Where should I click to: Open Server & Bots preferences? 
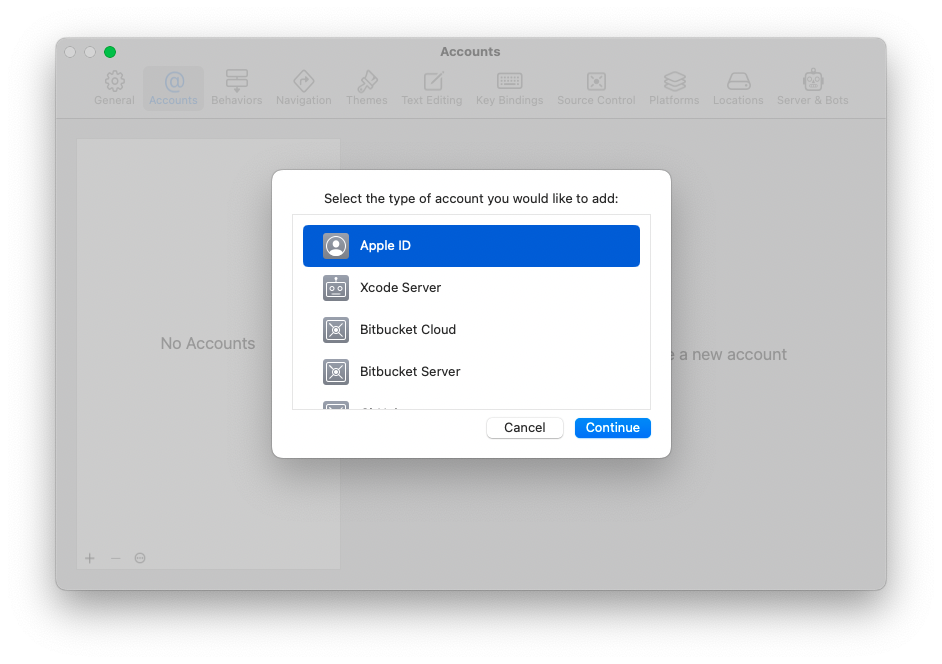(x=812, y=88)
